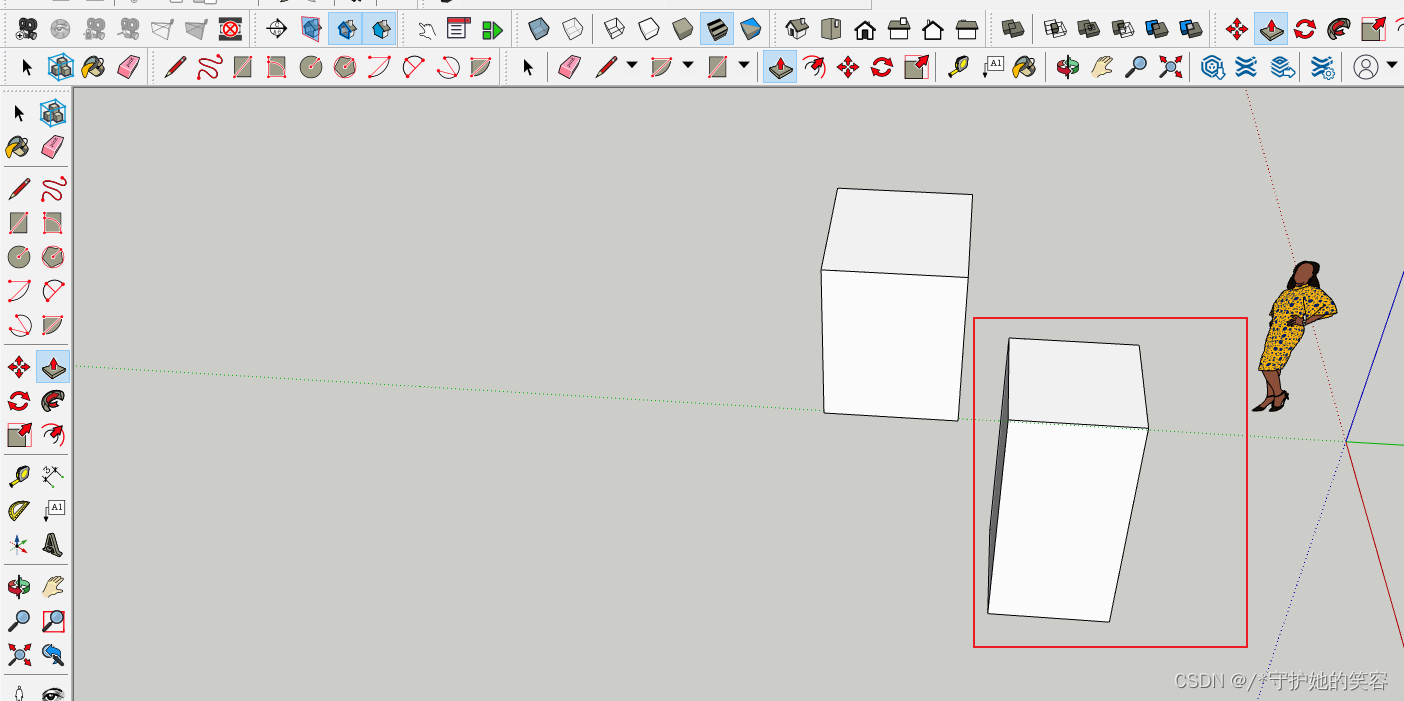Select Polygon tool in the left vertical toolbar
Viewport: 1404px width, 701px height.
click(x=53, y=257)
